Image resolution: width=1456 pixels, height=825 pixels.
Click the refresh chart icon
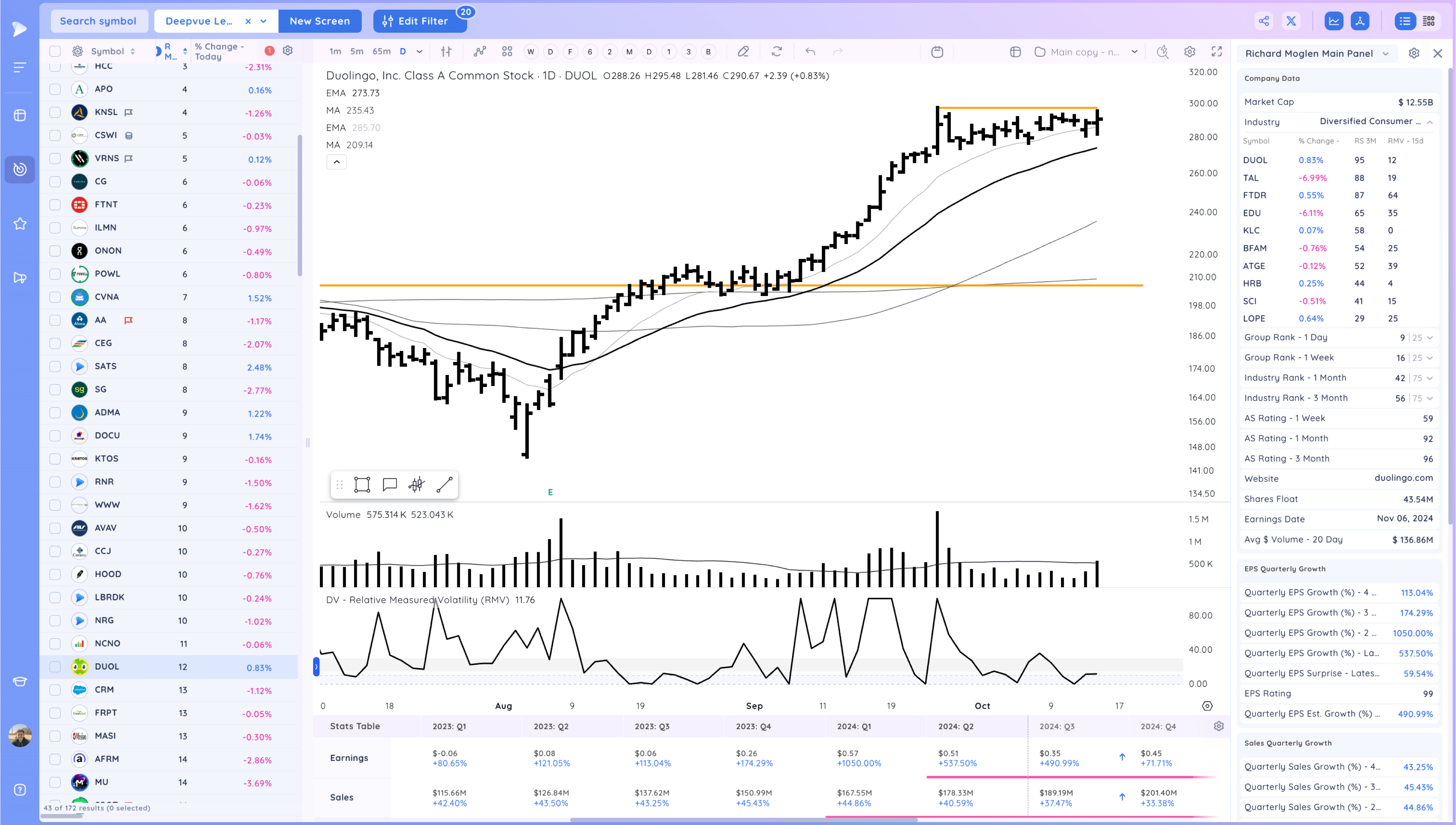776,52
